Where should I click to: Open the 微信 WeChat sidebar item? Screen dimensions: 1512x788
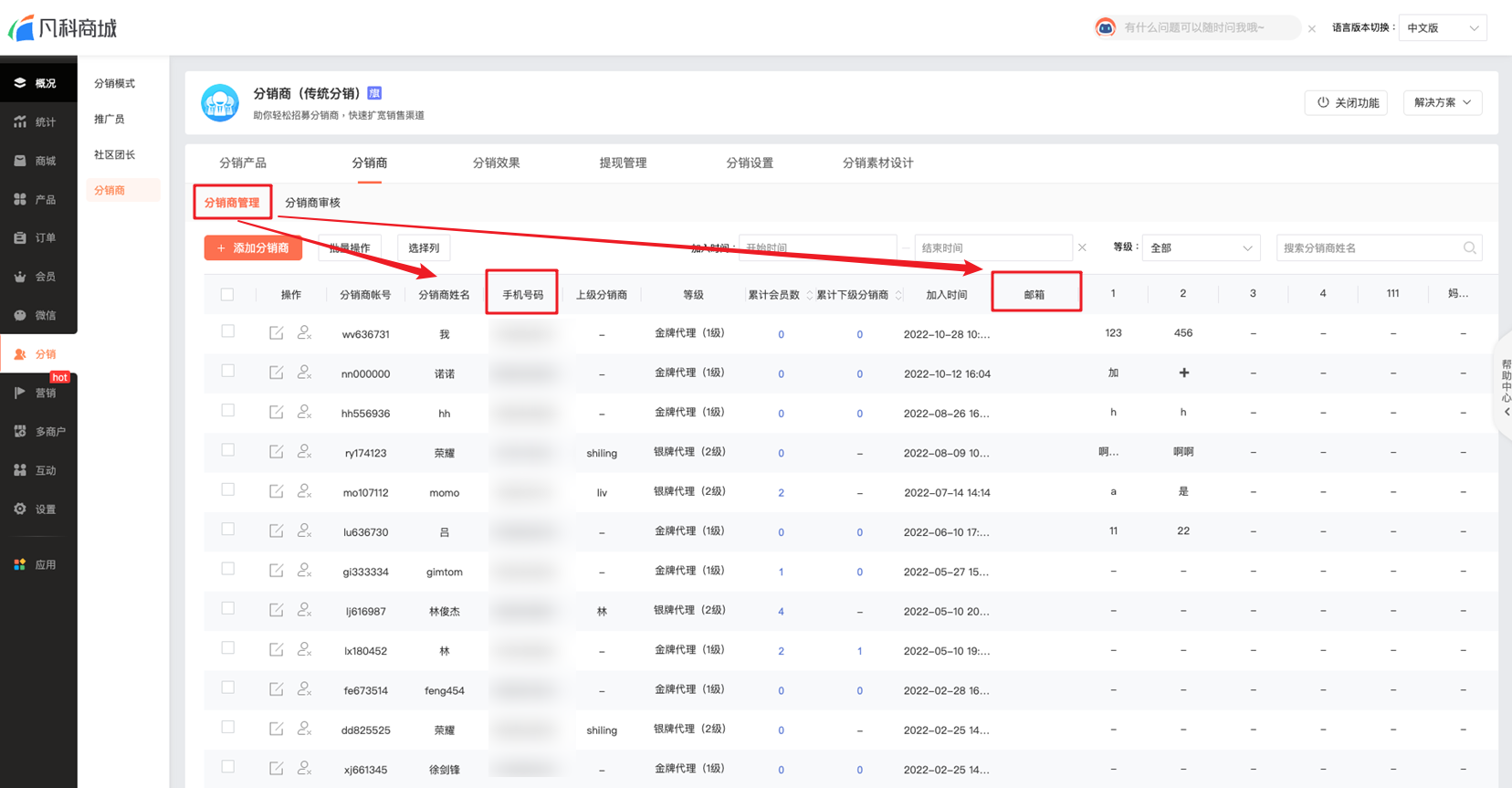click(x=38, y=315)
